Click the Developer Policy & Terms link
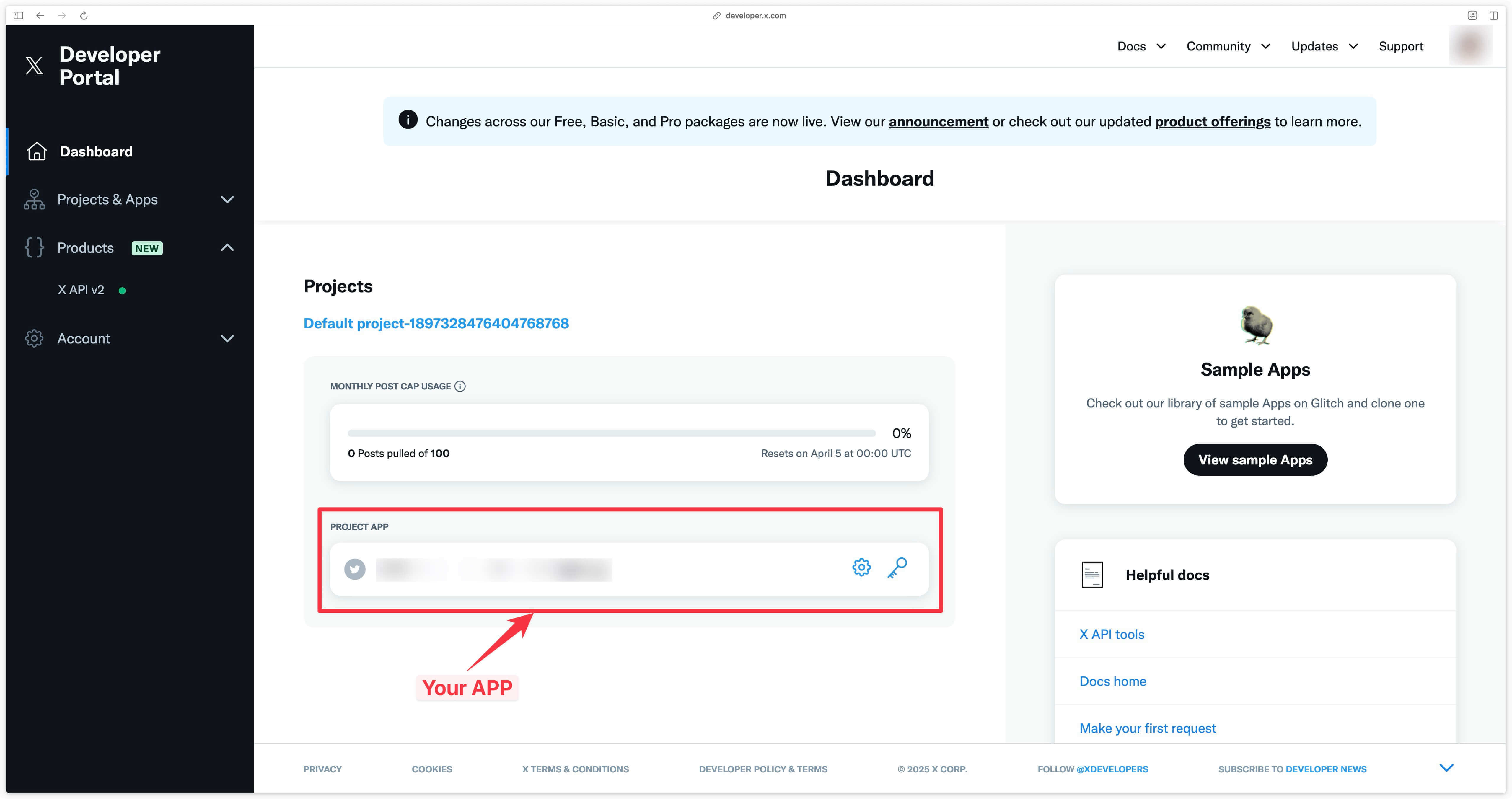Viewport: 1512px width, 799px height. tap(763, 769)
